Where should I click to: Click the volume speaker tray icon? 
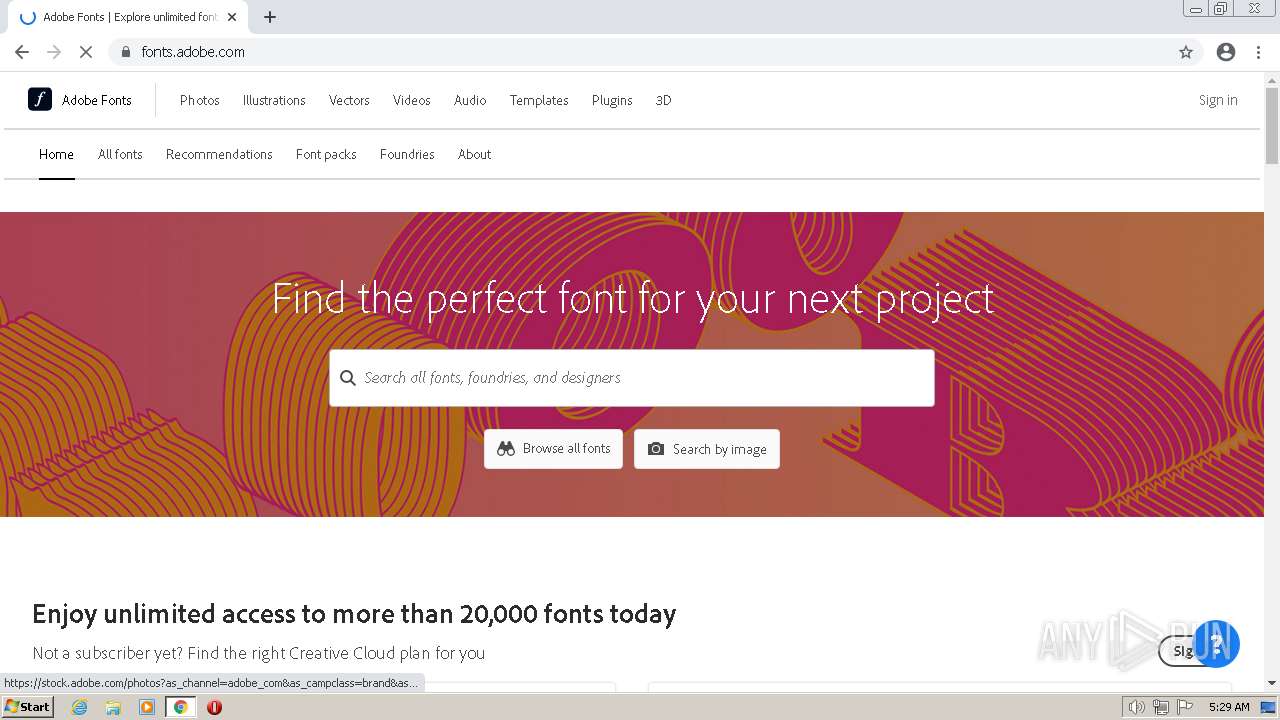tap(1137, 707)
